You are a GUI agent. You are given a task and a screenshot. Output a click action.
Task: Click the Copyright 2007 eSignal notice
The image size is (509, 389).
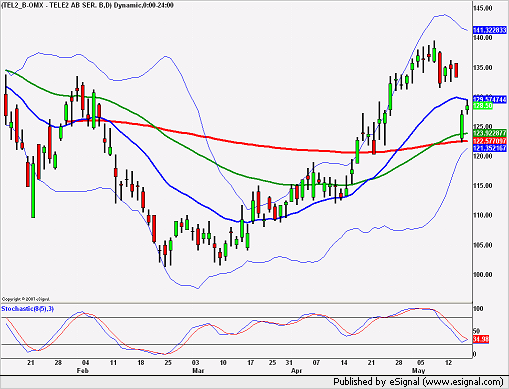point(26,299)
